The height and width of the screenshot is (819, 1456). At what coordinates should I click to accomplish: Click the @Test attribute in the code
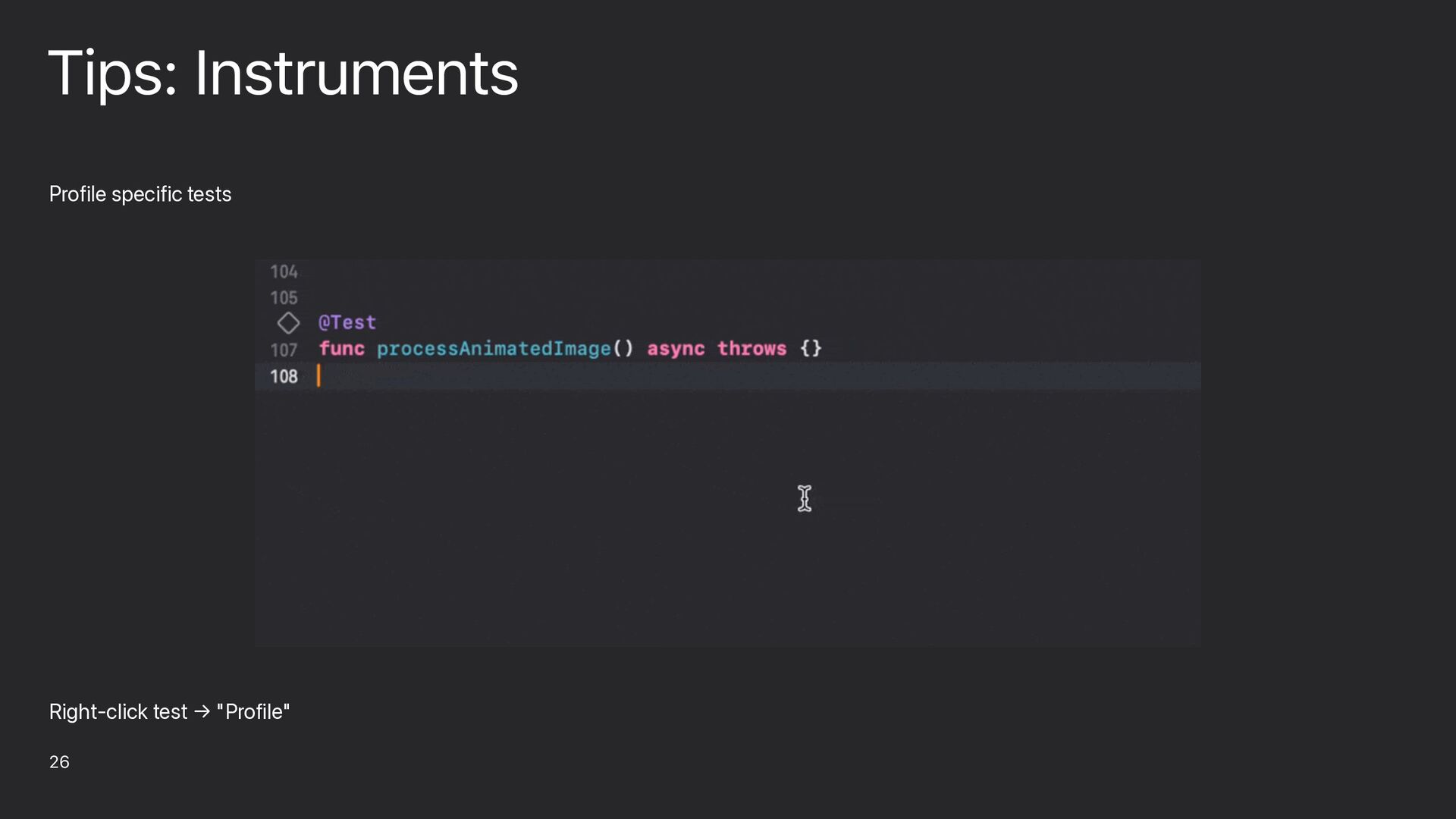coord(347,322)
